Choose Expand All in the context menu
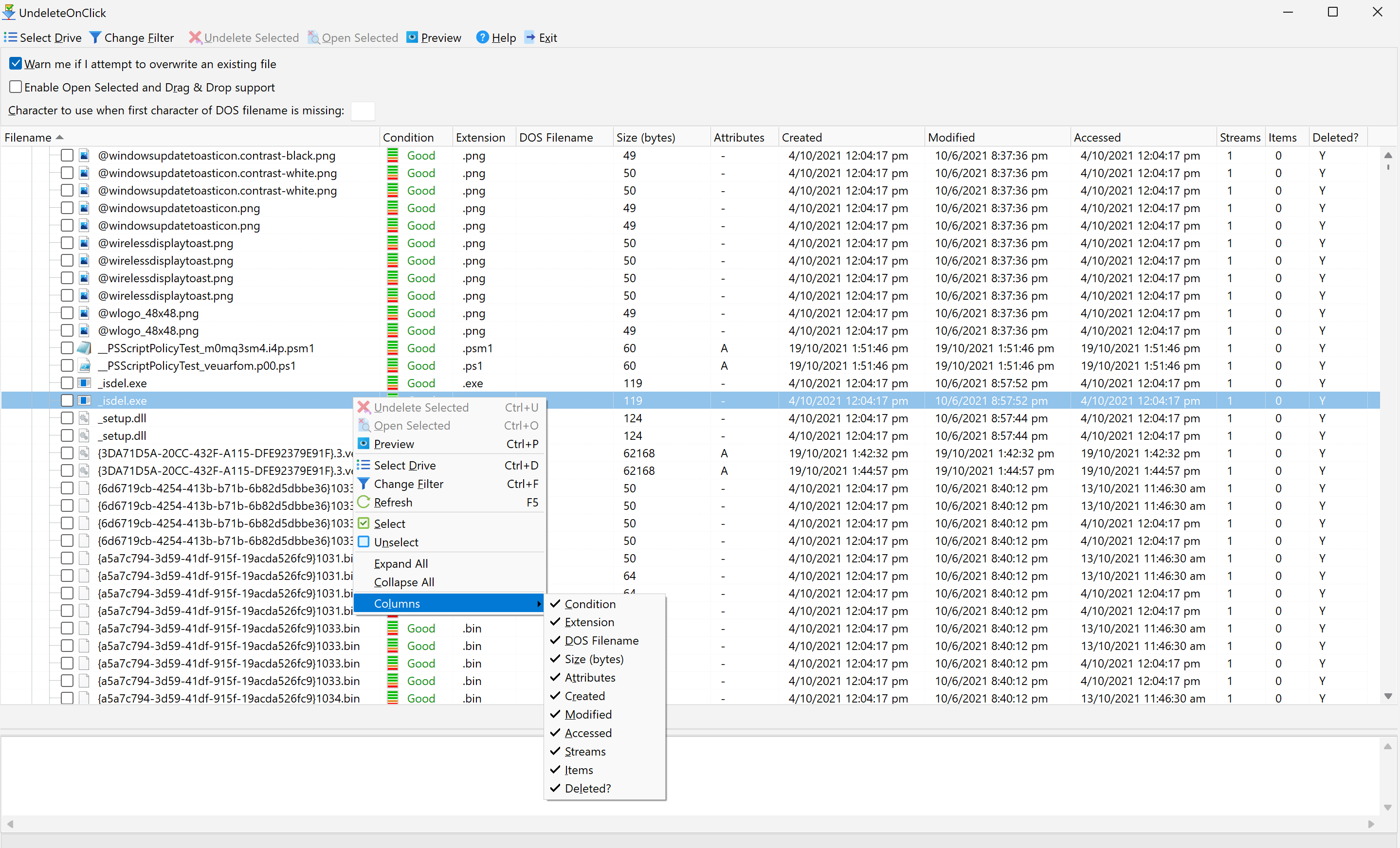 pyautogui.click(x=400, y=563)
